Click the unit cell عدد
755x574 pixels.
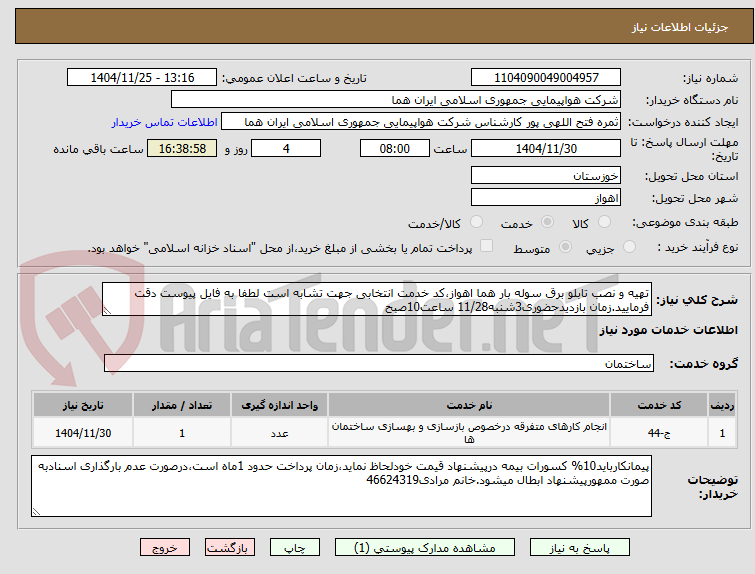(279, 433)
